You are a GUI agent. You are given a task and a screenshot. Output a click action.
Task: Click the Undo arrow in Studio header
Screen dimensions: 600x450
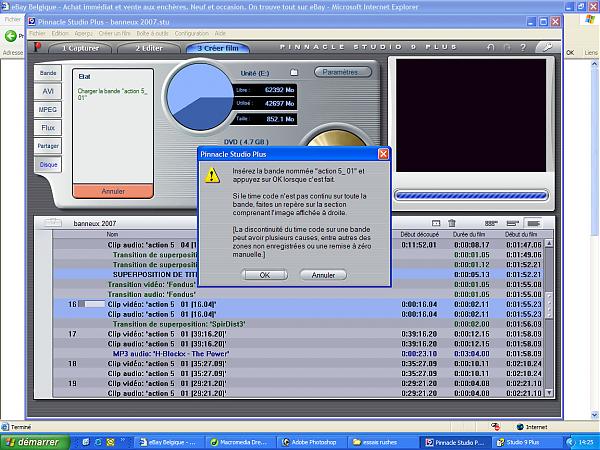[x=491, y=47]
